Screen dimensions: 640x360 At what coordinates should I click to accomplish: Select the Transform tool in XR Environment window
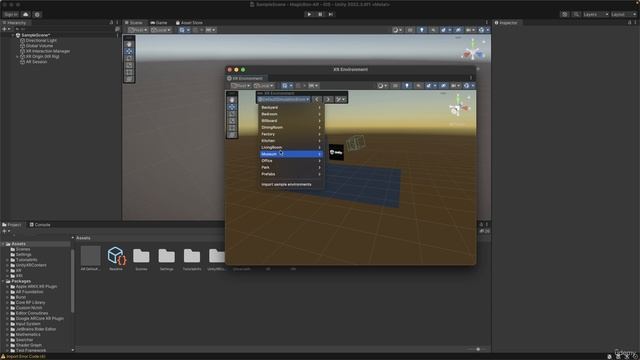[232, 135]
